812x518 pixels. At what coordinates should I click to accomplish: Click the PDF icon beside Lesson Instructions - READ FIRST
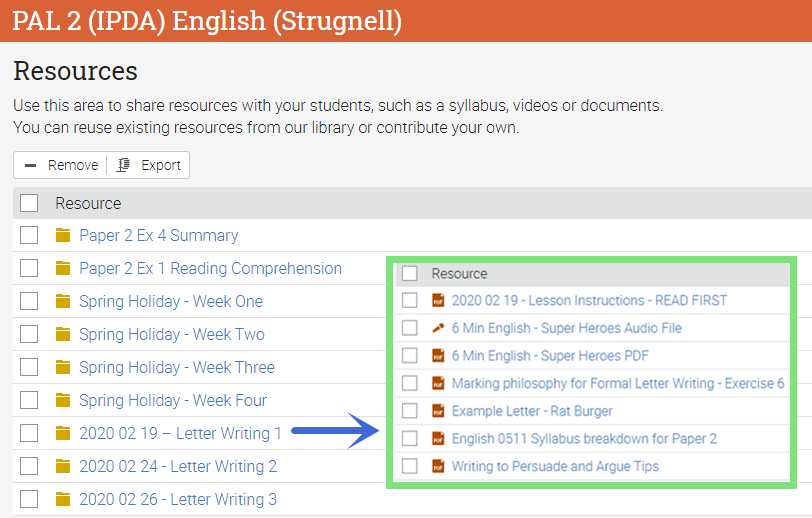(x=437, y=300)
